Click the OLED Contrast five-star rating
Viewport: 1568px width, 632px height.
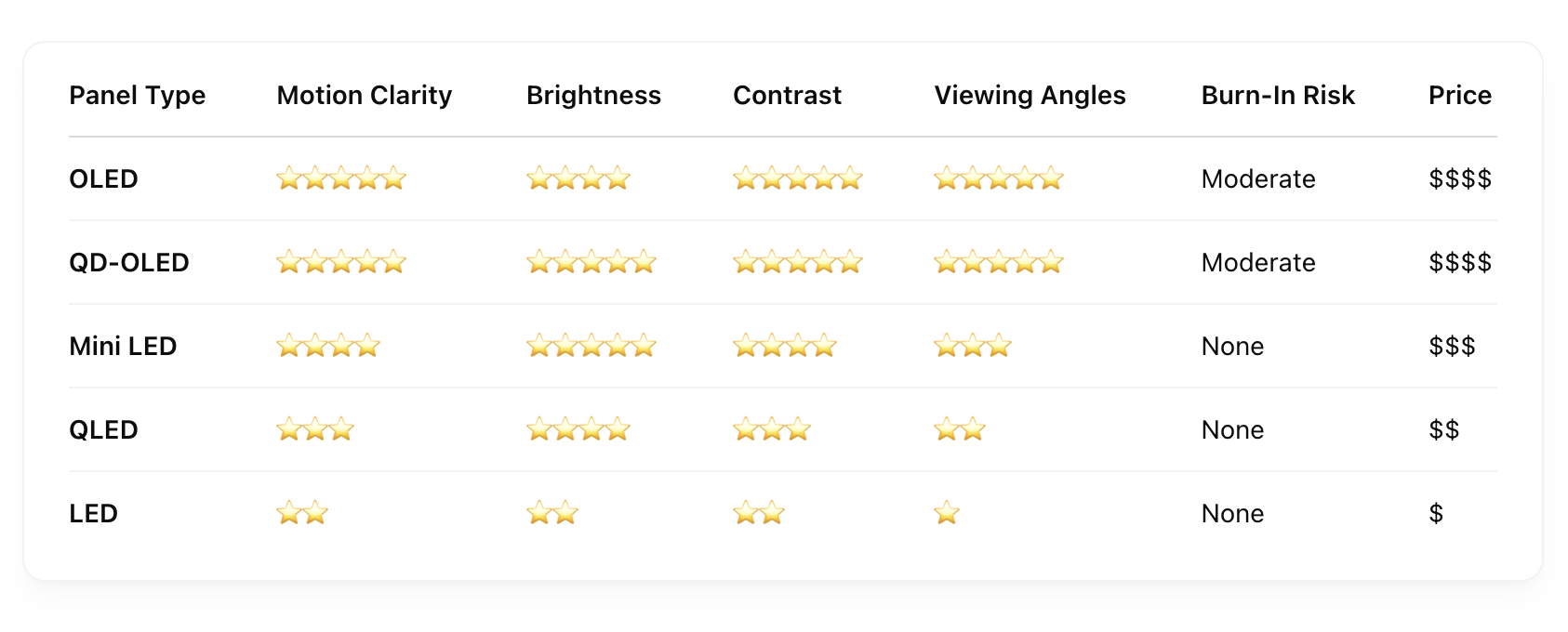[798, 178]
